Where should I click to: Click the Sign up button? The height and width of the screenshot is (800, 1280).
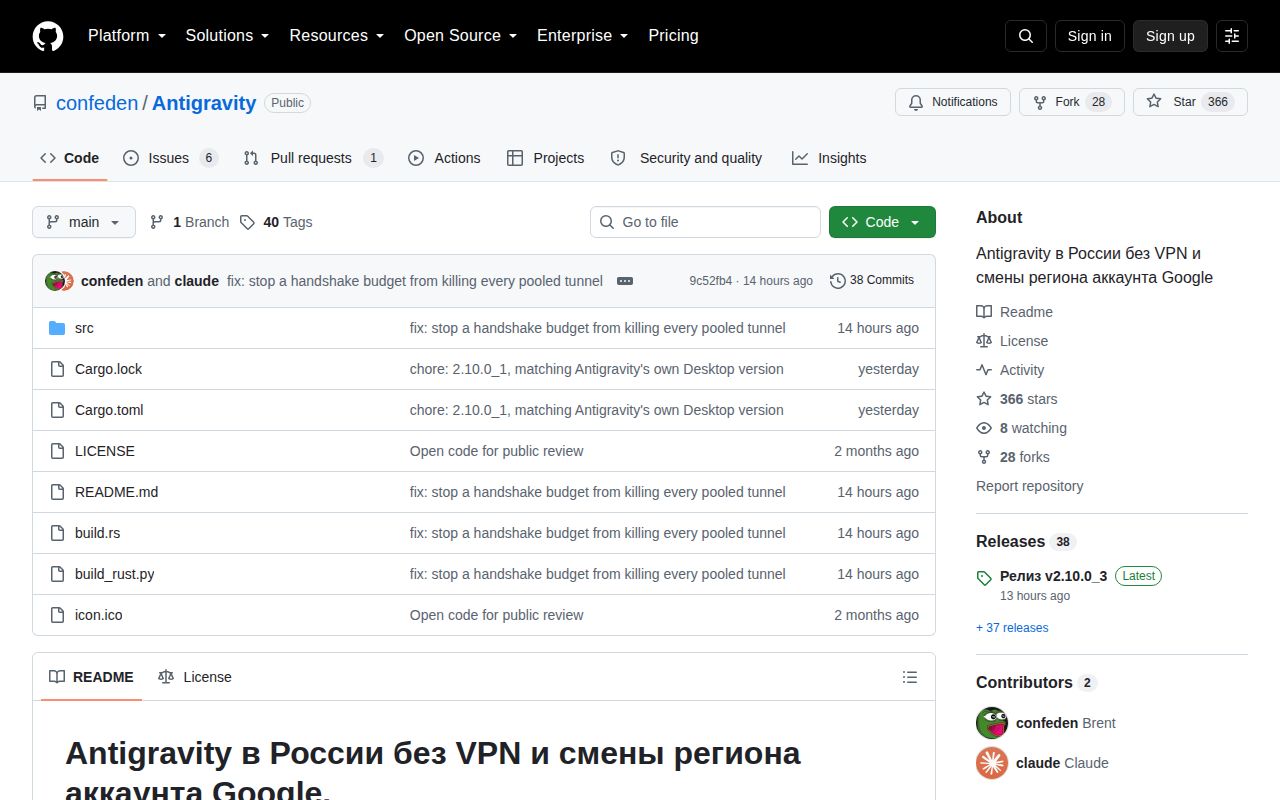tap(1170, 36)
